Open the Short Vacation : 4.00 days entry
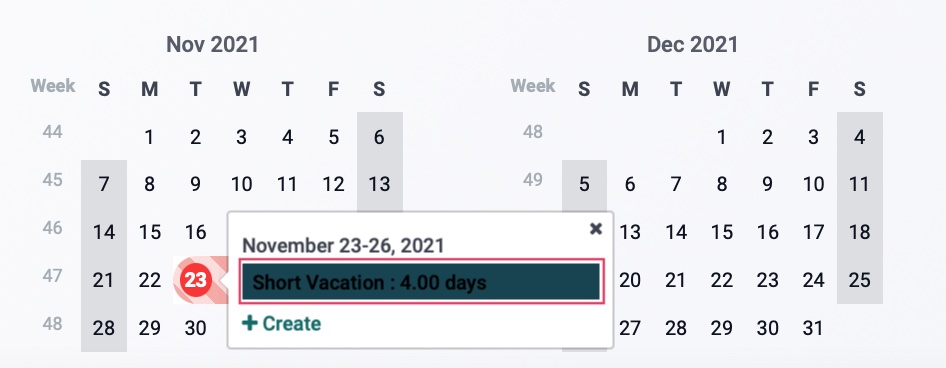946x368 pixels. click(x=421, y=281)
